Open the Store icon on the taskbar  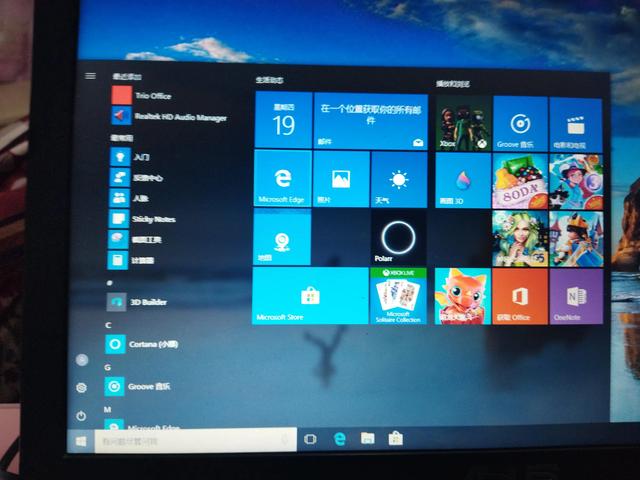(396, 438)
